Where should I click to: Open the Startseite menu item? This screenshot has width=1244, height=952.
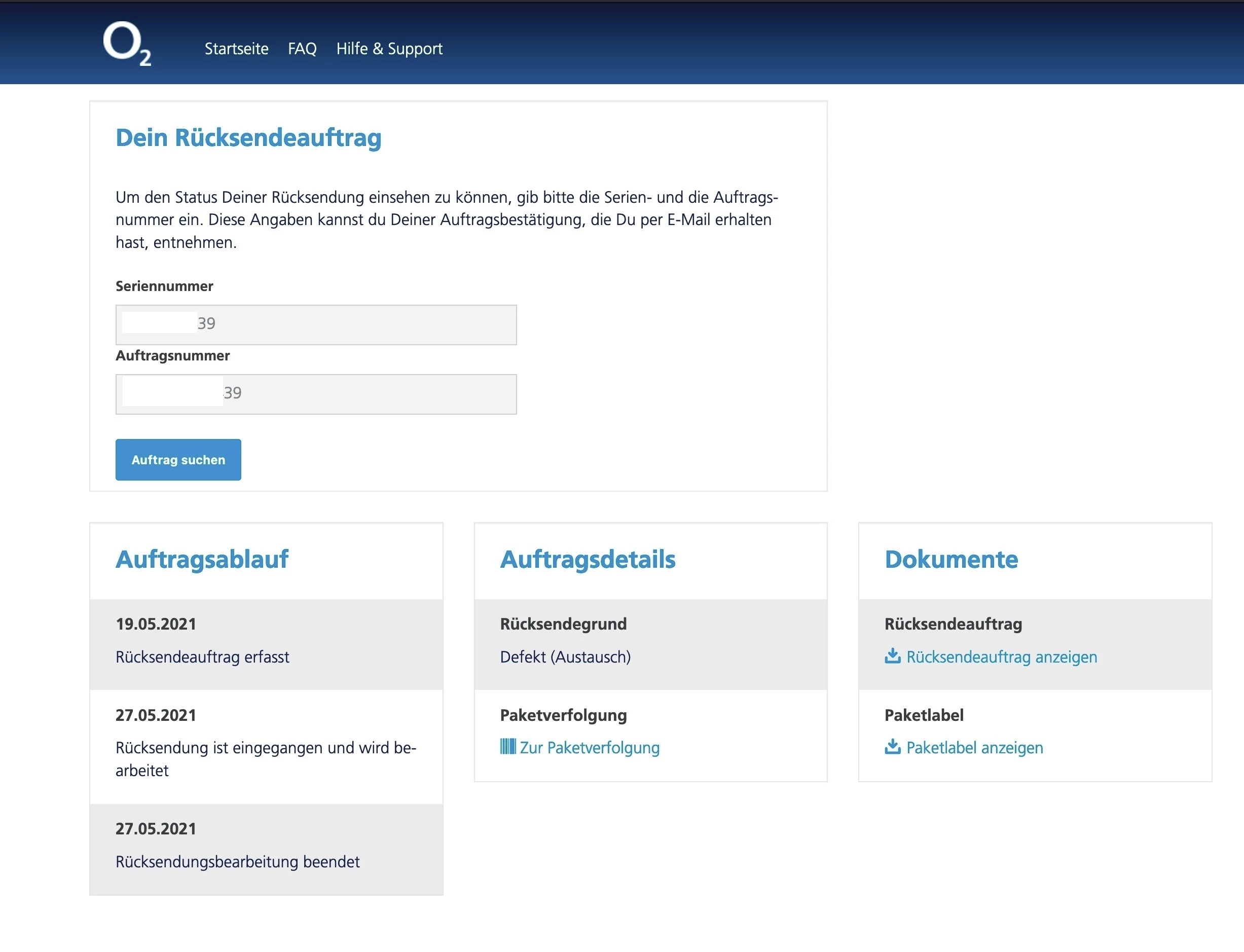tap(236, 49)
